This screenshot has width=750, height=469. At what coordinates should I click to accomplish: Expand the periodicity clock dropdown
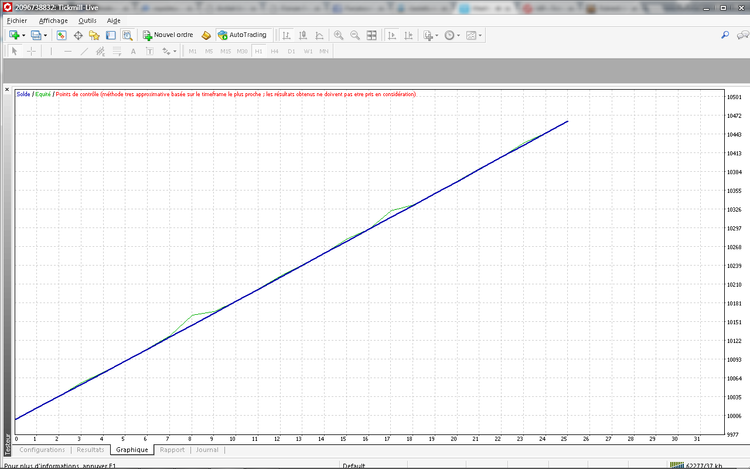(x=459, y=35)
